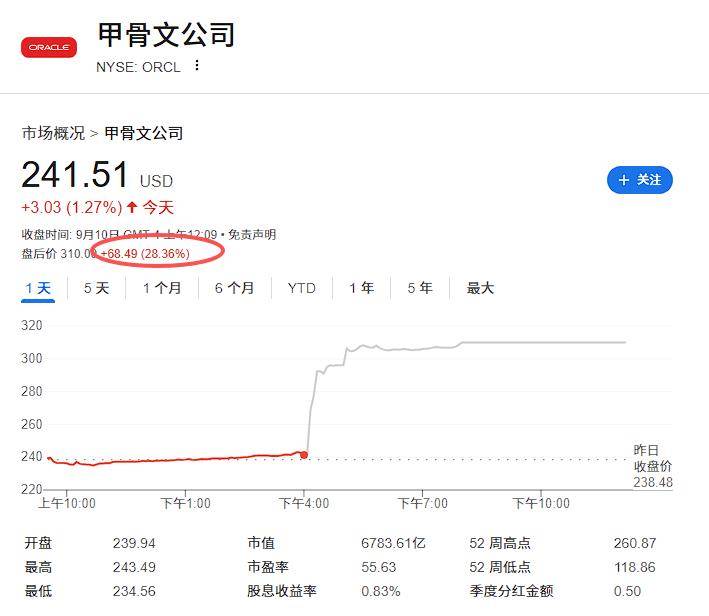The height and width of the screenshot is (616, 709).
Task: Switch to the 5 年 chart tab
Action: pyautogui.click(x=420, y=288)
